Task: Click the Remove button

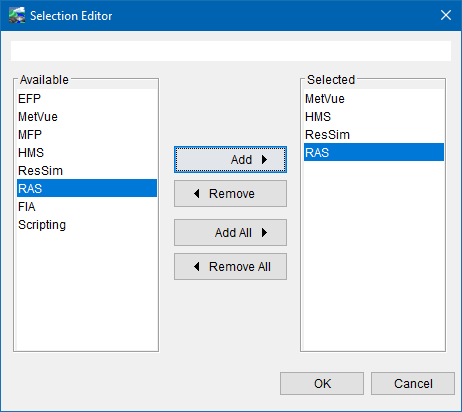Action: (230, 194)
